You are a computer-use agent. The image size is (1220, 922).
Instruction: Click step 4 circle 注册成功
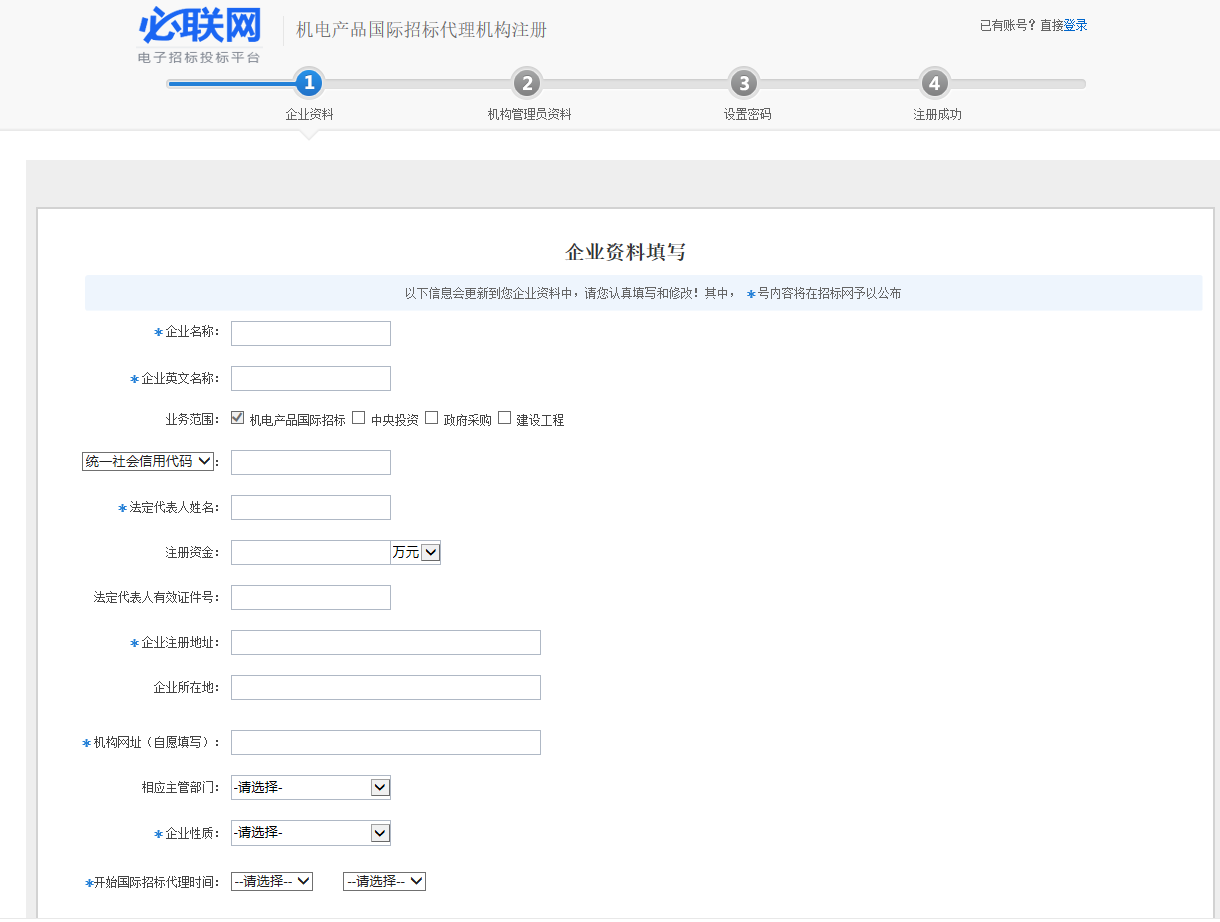coord(934,84)
